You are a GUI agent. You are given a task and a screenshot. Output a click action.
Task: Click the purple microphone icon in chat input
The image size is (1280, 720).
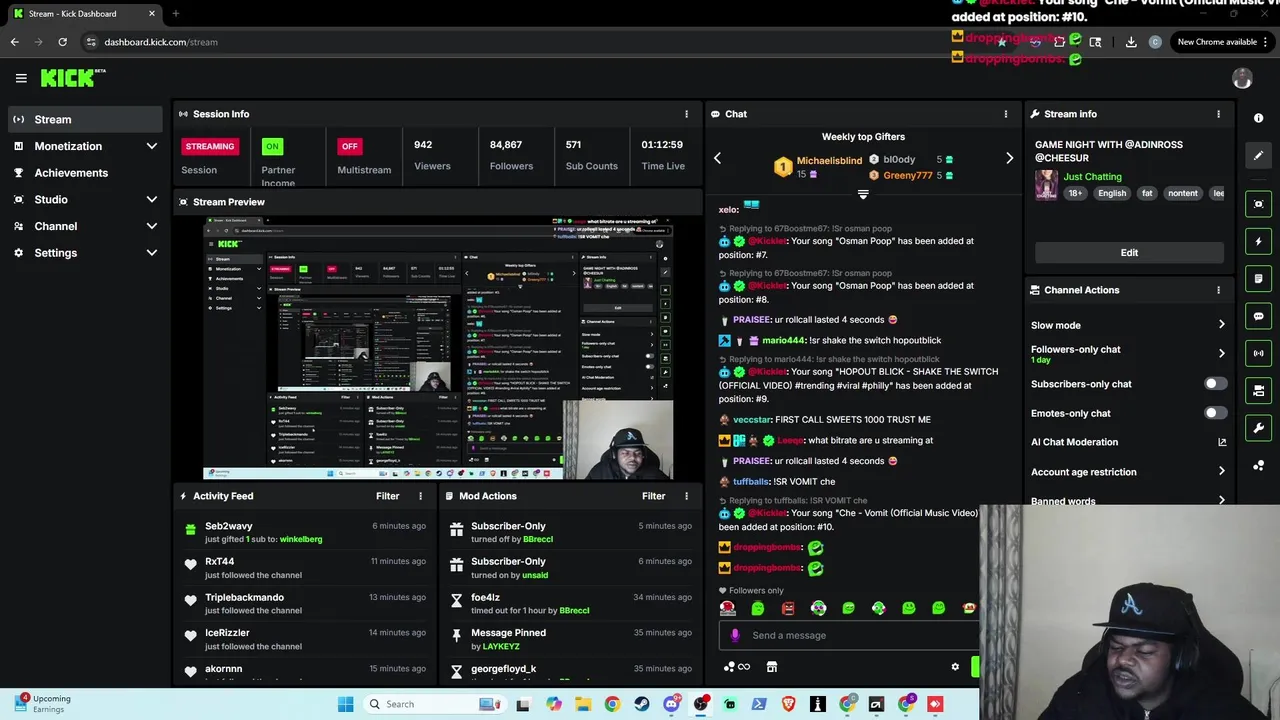pyautogui.click(x=735, y=635)
